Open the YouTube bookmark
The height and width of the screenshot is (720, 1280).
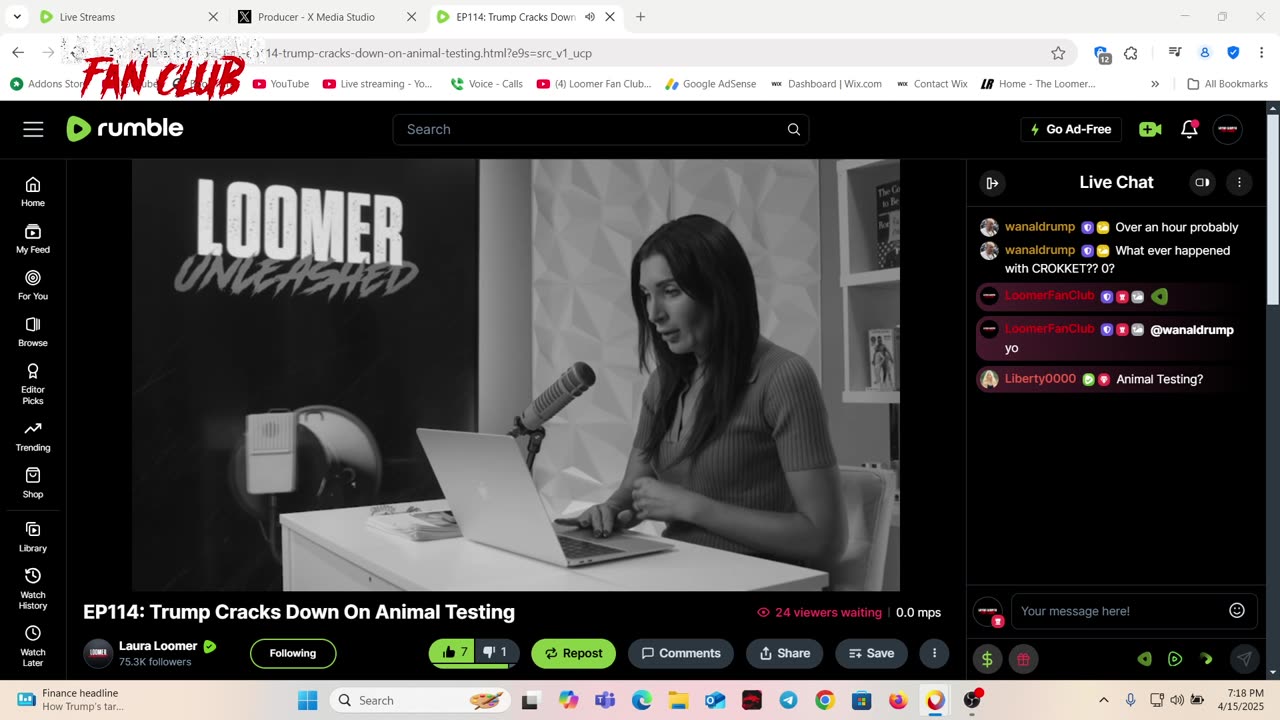[x=281, y=84]
